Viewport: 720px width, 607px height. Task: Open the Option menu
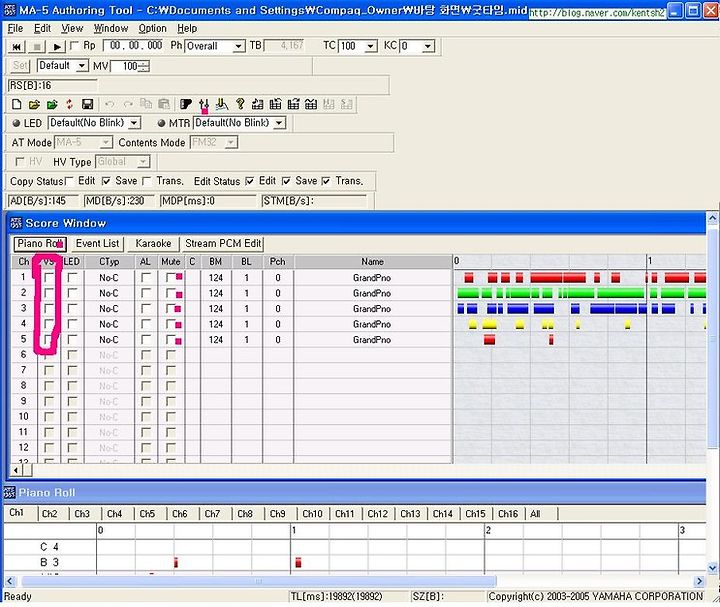pyautogui.click(x=152, y=28)
